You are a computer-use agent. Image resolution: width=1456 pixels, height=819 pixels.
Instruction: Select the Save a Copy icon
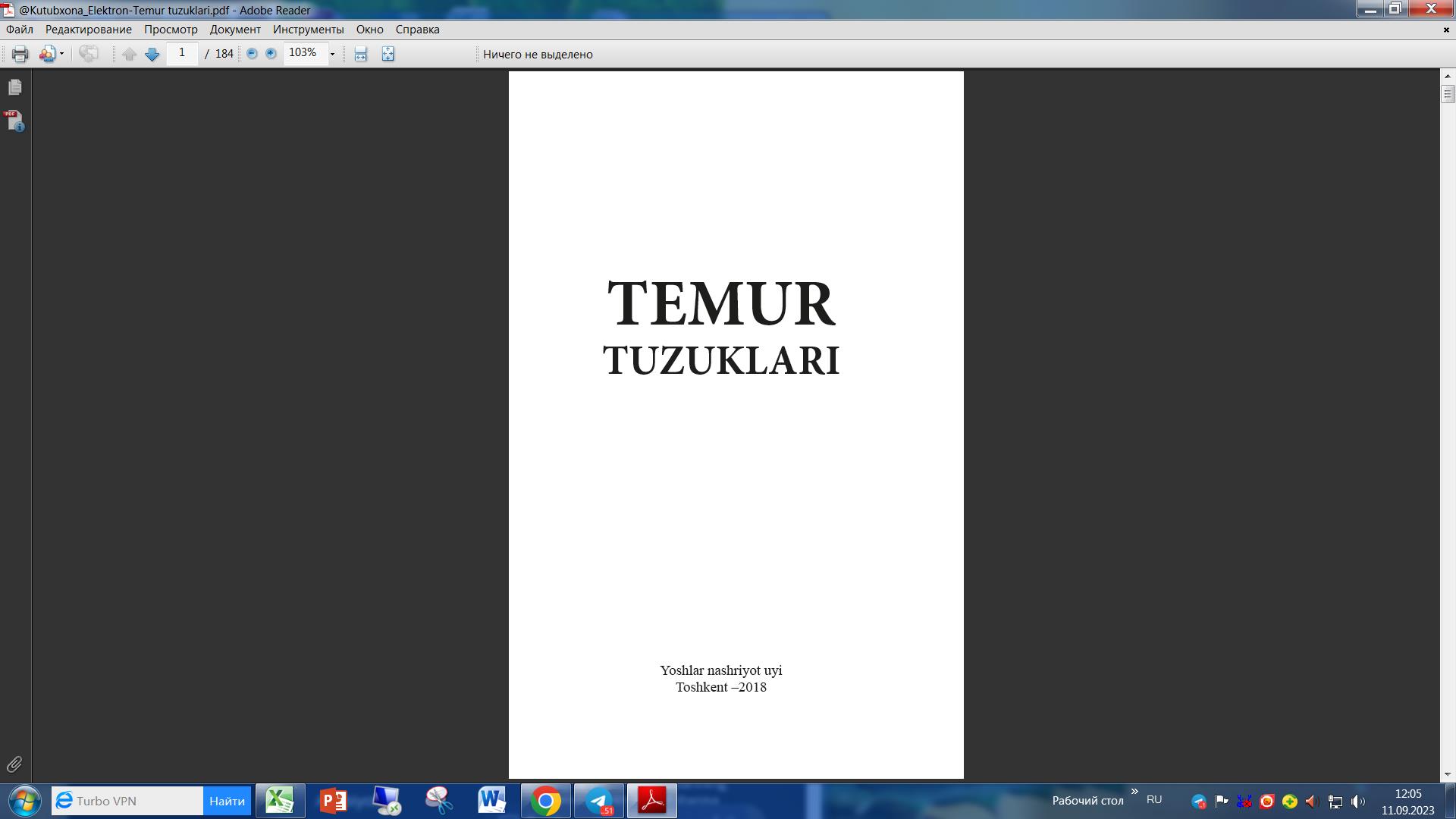point(47,54)
